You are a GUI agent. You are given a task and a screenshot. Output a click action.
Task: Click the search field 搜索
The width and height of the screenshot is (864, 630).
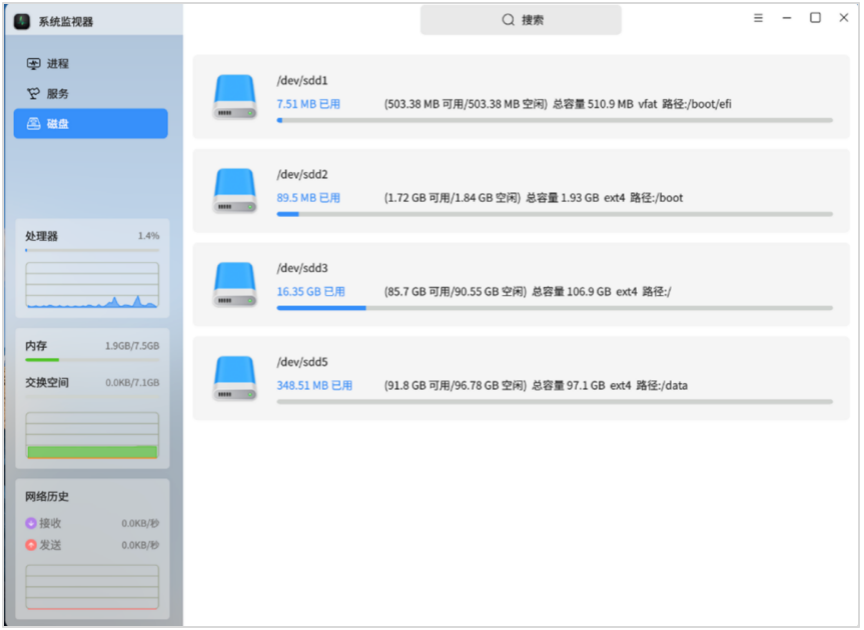click(x=521, y=20)
